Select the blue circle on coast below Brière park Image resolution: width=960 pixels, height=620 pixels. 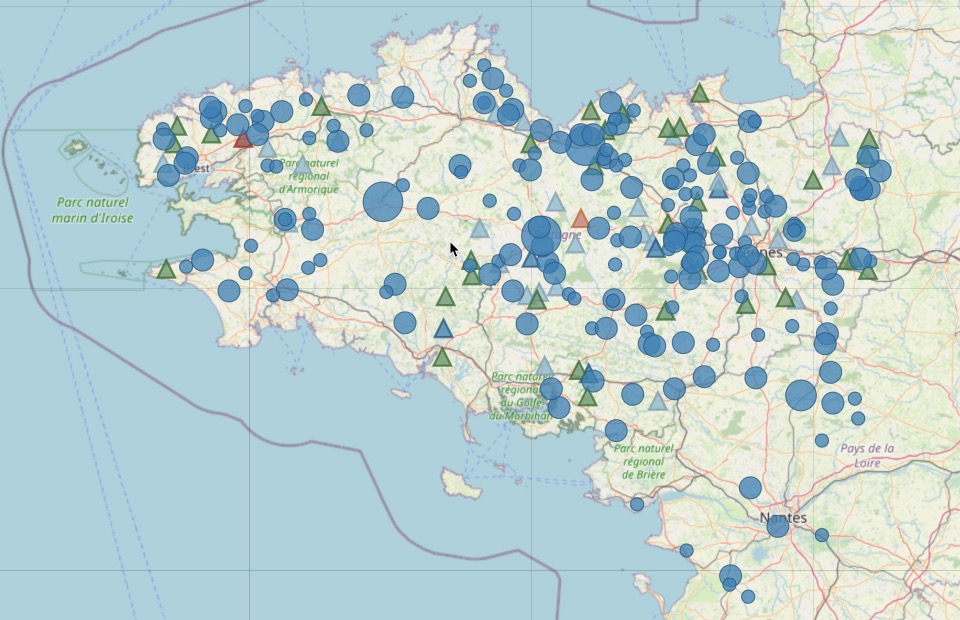click(x=637, y=504)
